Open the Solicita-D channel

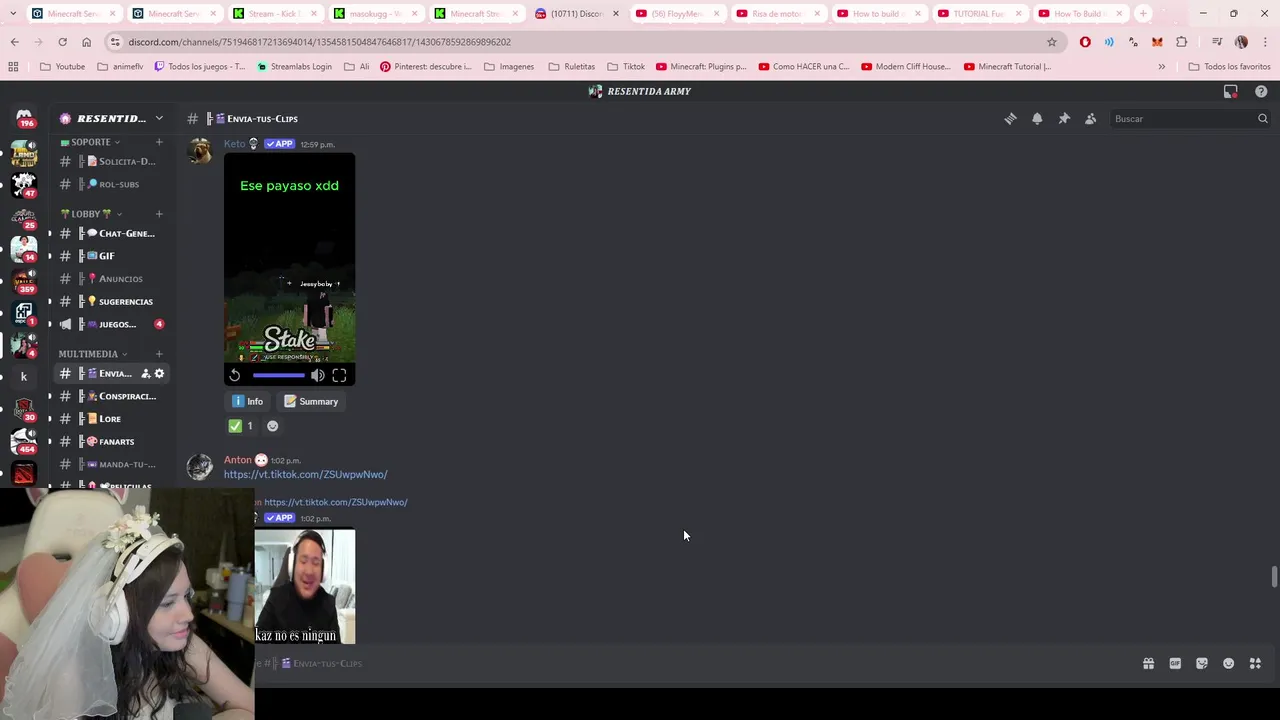point(110,161)
